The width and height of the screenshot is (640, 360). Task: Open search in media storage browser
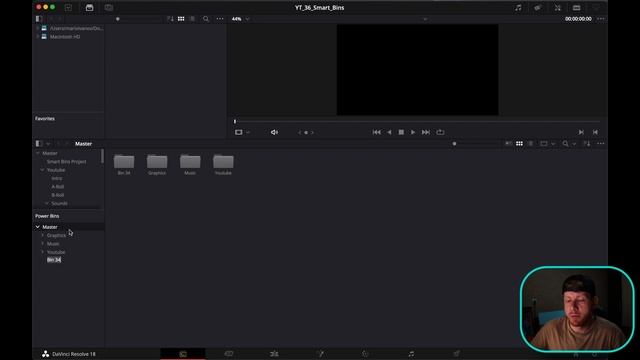pos(206,19)
